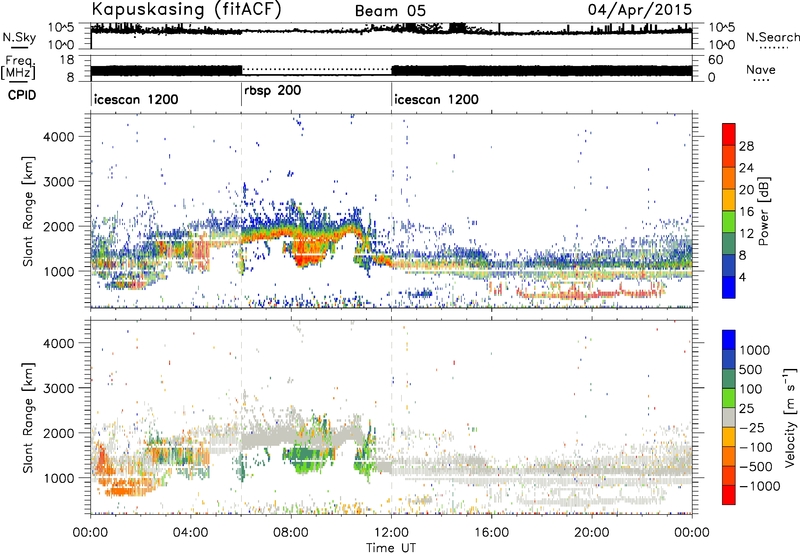This screenshot has height=554, width=800.
Task: Click the 12:00 time tick label
Action: tap(391, 533)
